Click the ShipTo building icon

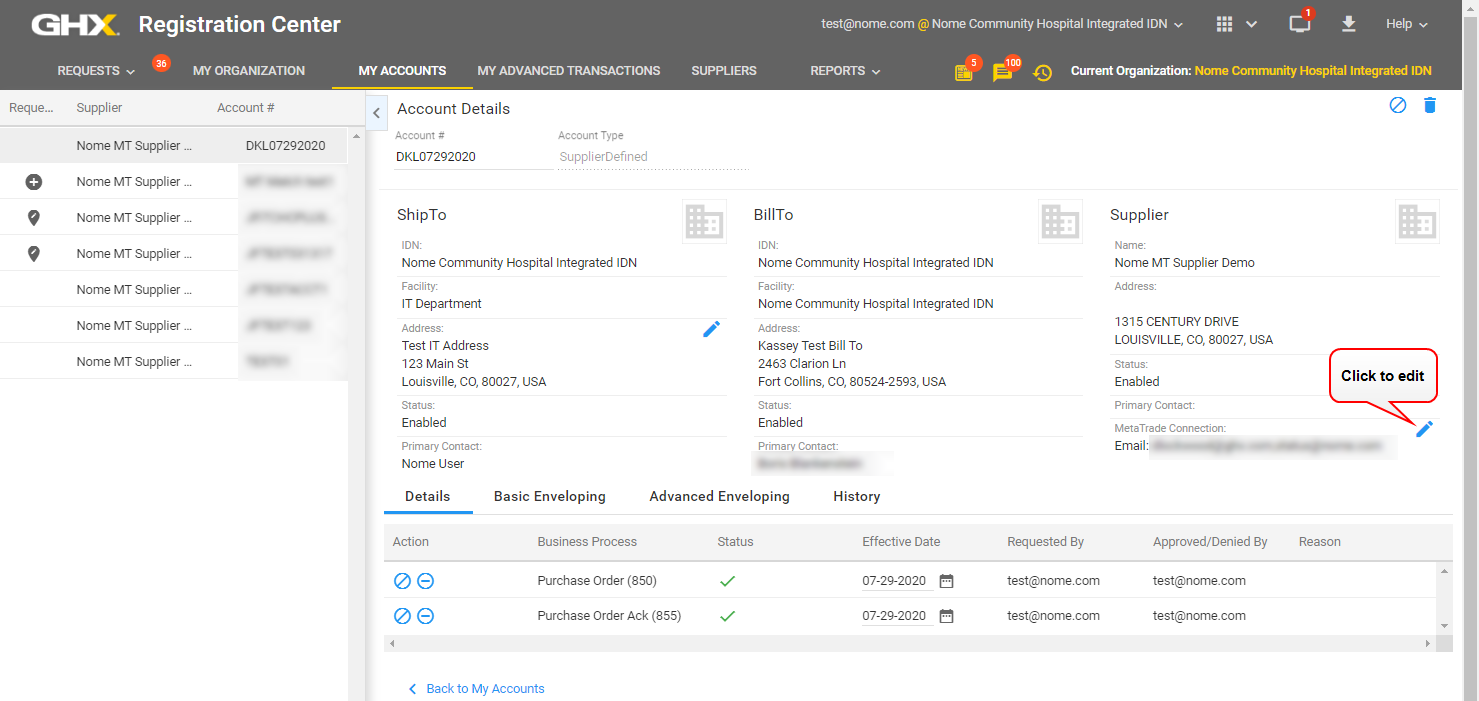click(704, 221)
